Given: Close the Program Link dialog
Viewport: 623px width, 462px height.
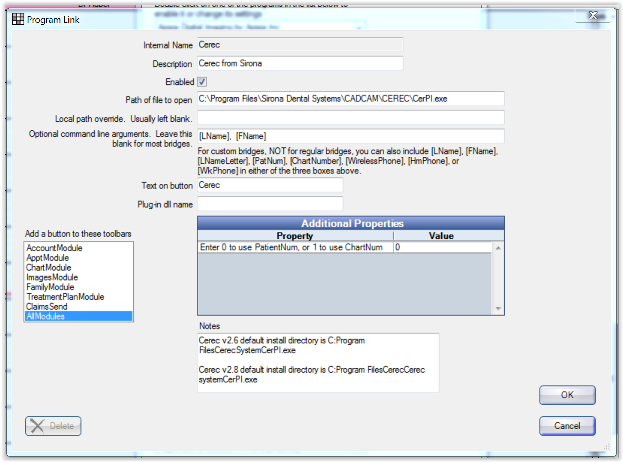Looking at the screenshot, I should pos(593,15).
